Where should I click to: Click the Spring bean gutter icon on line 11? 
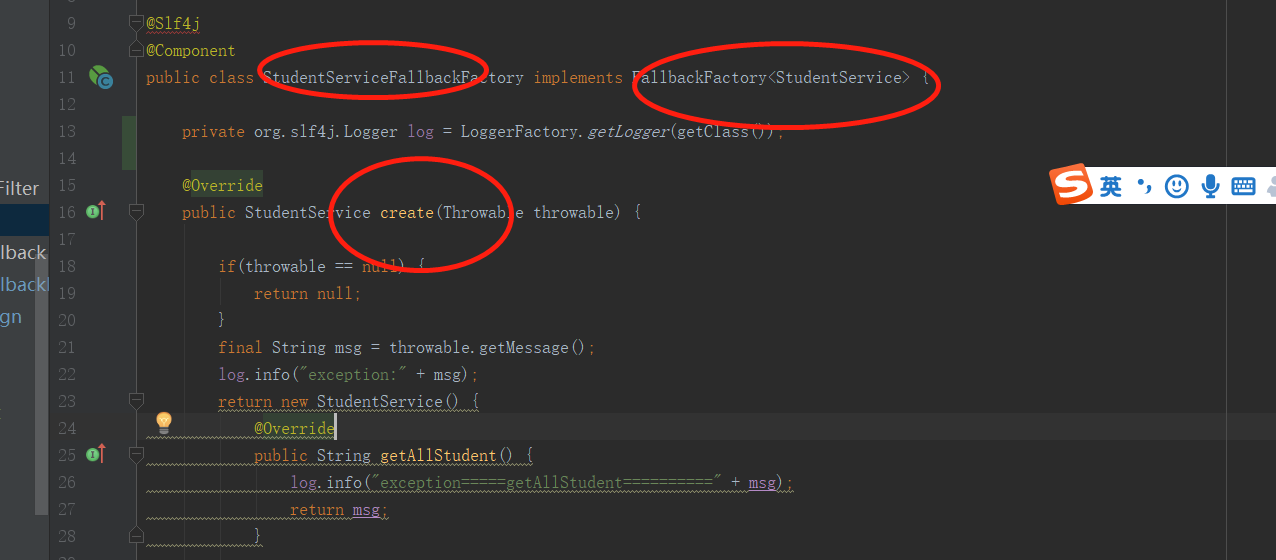click(x=100, y=77)
